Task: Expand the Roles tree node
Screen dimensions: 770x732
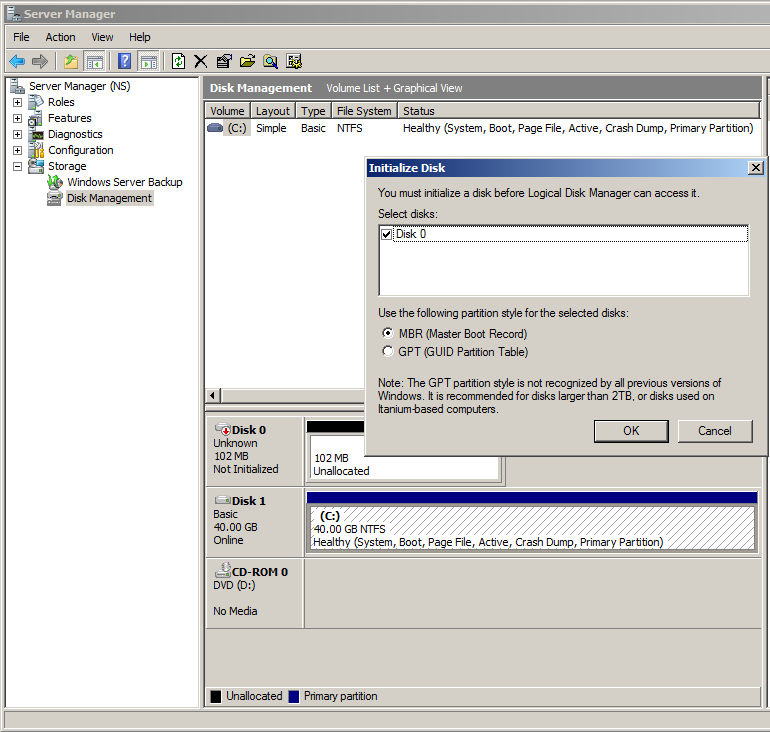Action: 17,102
